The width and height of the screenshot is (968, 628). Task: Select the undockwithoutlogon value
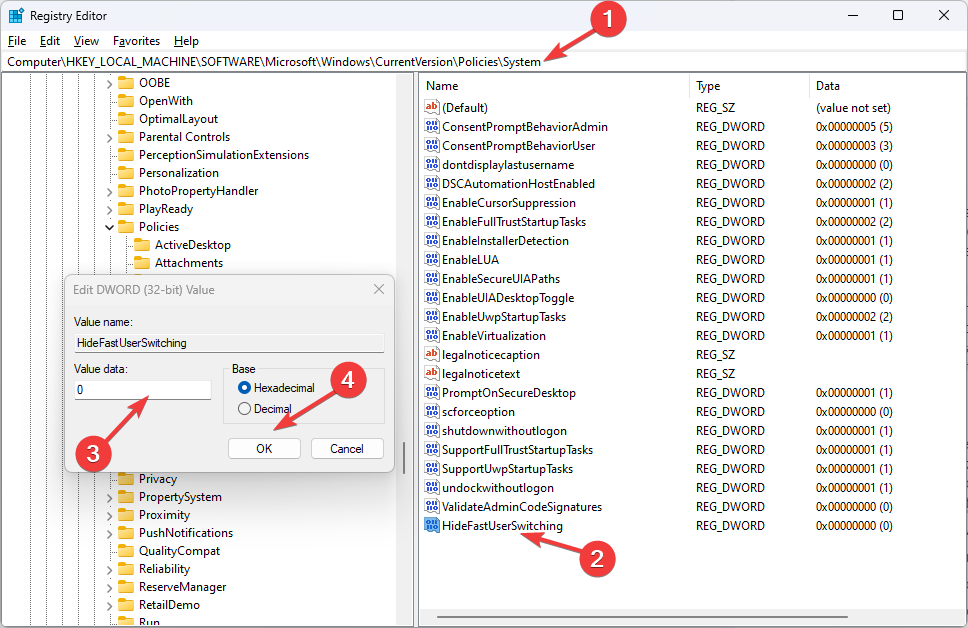pos(498,488)
